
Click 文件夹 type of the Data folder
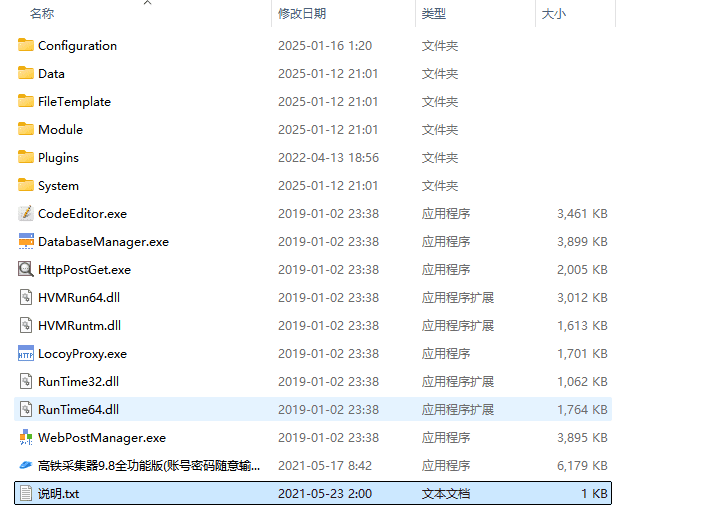pyautogui.click(x=440, y=74)
